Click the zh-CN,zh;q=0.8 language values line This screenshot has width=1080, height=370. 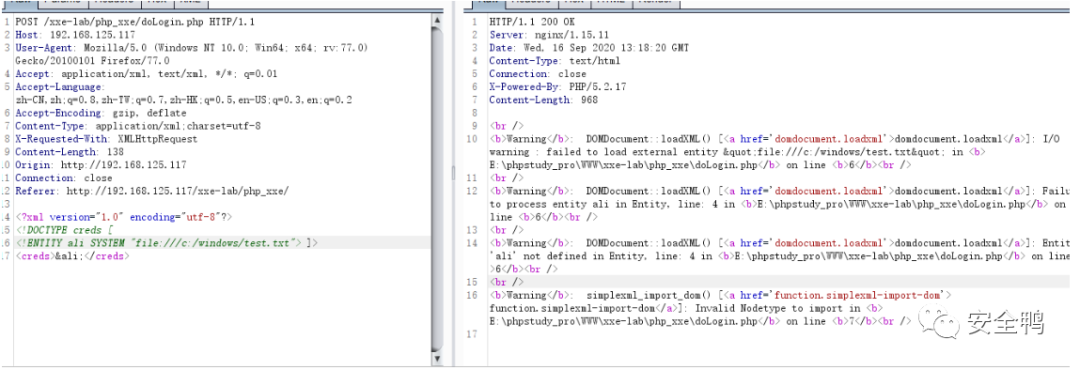coord(184,100)
